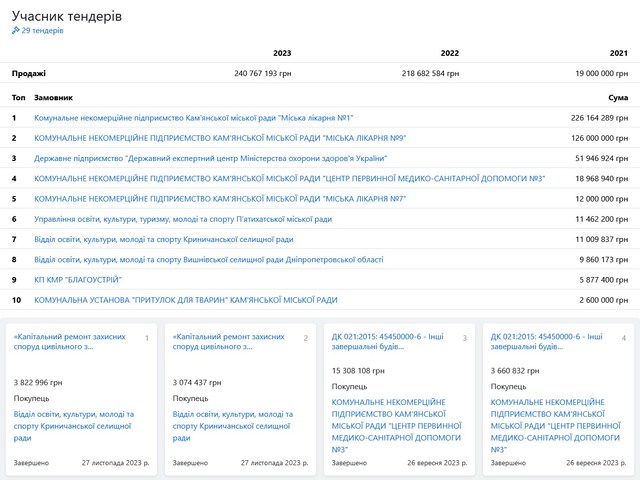Viewport: 640px width, 480px height.
Task: Open 'МІСЬКА ЛІКАРНЯ №9' customer link
Action: pos(220,138)
